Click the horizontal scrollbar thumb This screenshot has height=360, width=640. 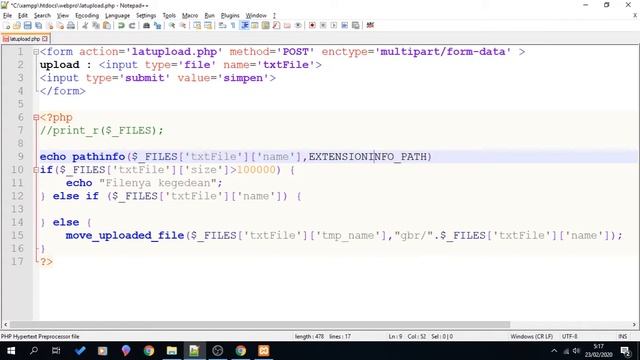260,324
